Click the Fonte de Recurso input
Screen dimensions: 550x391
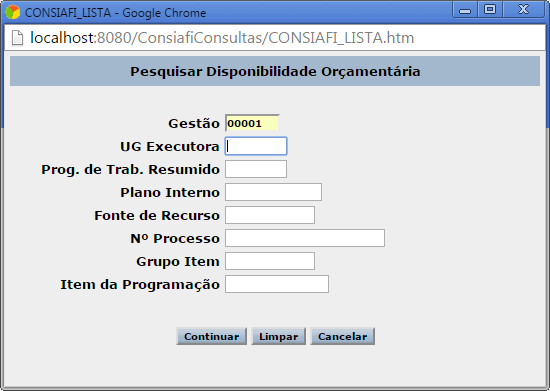(270, 215)
